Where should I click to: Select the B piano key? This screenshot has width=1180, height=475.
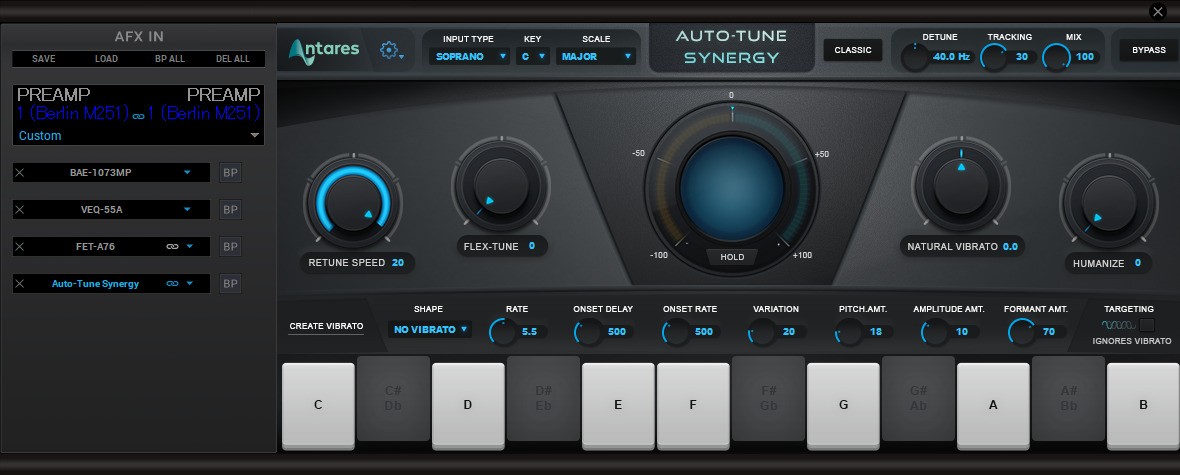(x=1142, y=405)
